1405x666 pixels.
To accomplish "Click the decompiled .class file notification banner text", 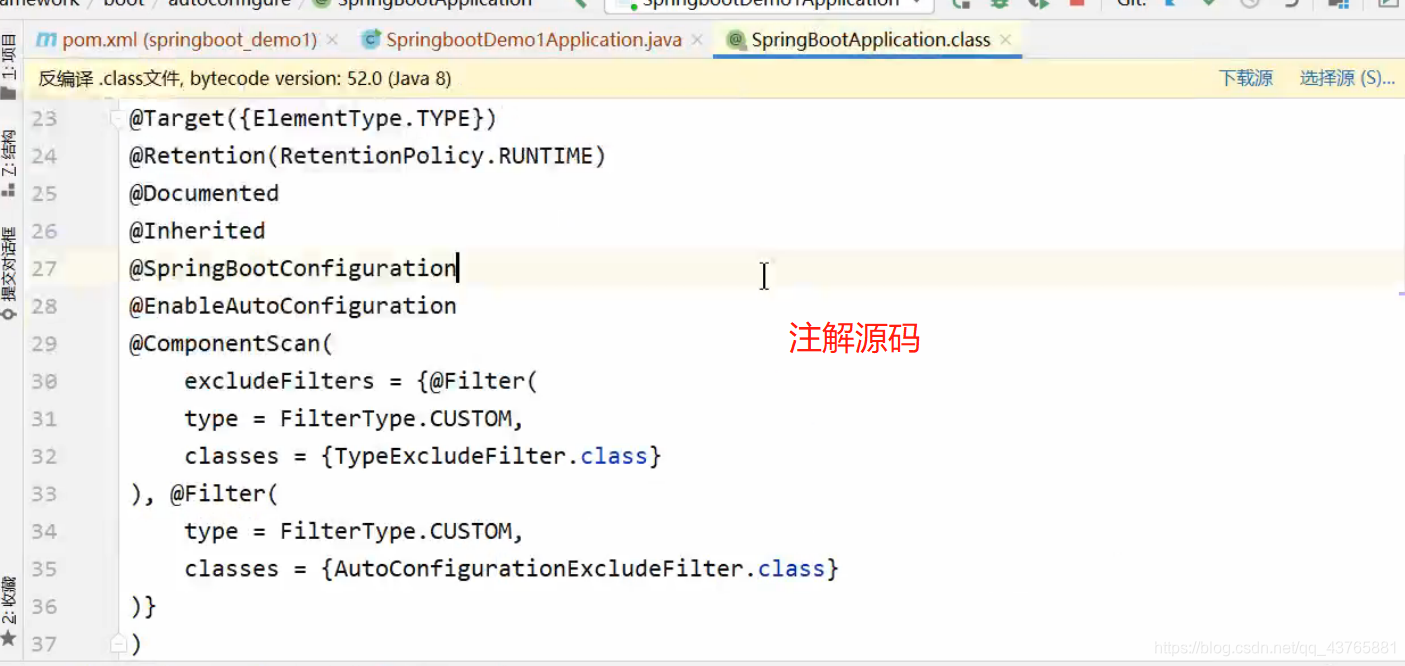I will click(245, 78).
